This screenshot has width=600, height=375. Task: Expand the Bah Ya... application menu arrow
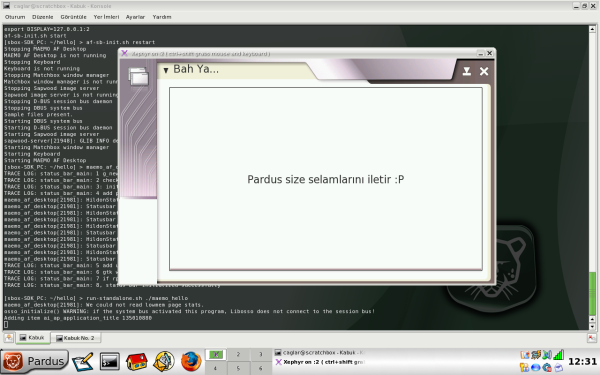tap(166, 70)
